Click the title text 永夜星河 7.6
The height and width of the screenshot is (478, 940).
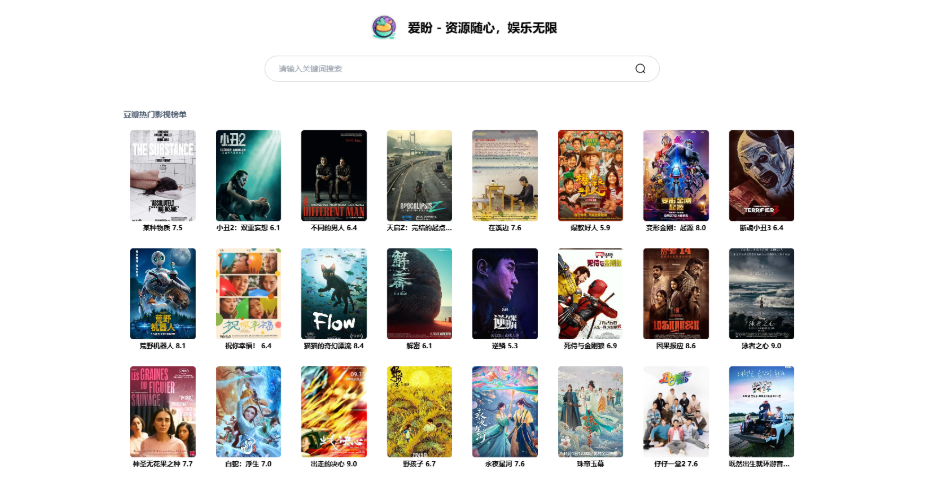tap(505, 464)
